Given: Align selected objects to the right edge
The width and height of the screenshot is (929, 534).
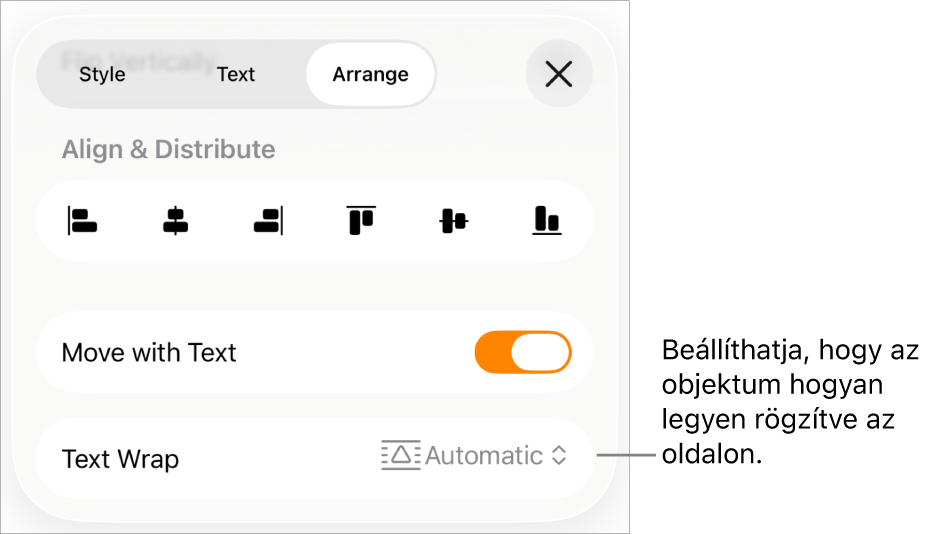Looking at the screenshot, I should tap(268, 221).
